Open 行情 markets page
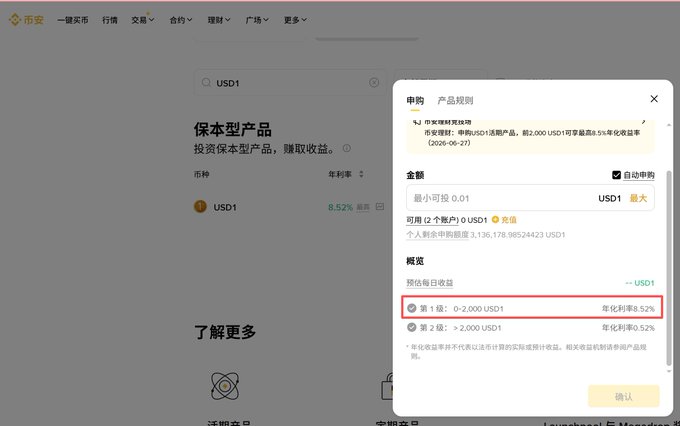Image resolution: width=680 pixels, height=426 pixels. tap(110, 20)
